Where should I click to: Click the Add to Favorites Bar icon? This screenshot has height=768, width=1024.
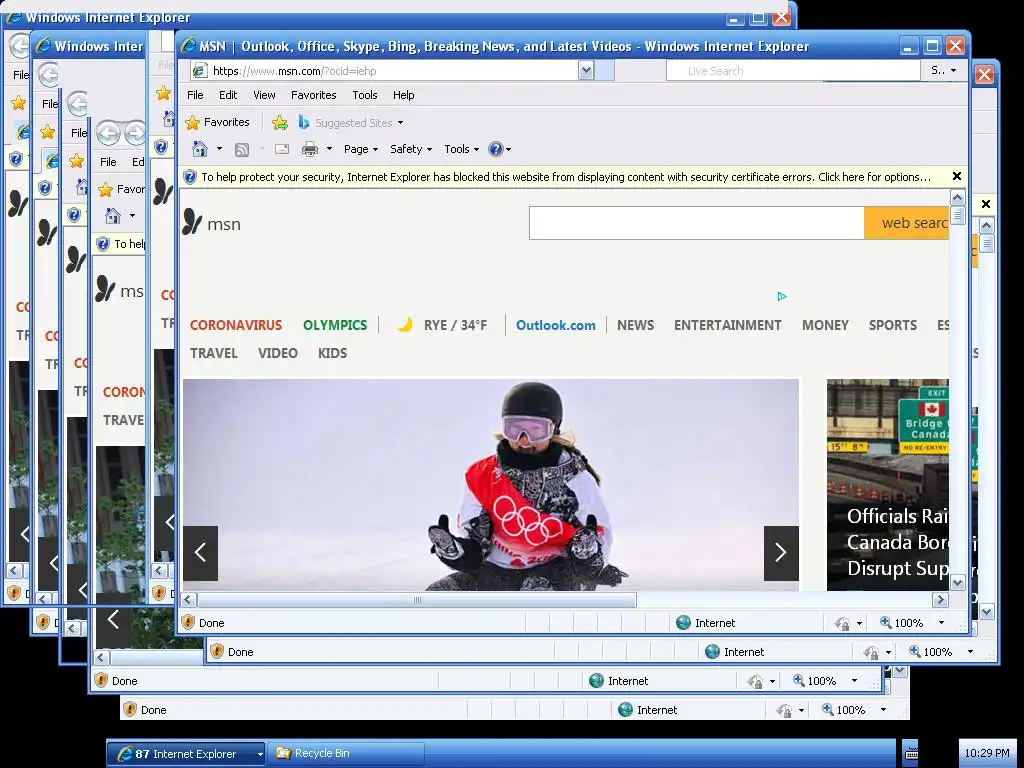[x=280, y=122]
